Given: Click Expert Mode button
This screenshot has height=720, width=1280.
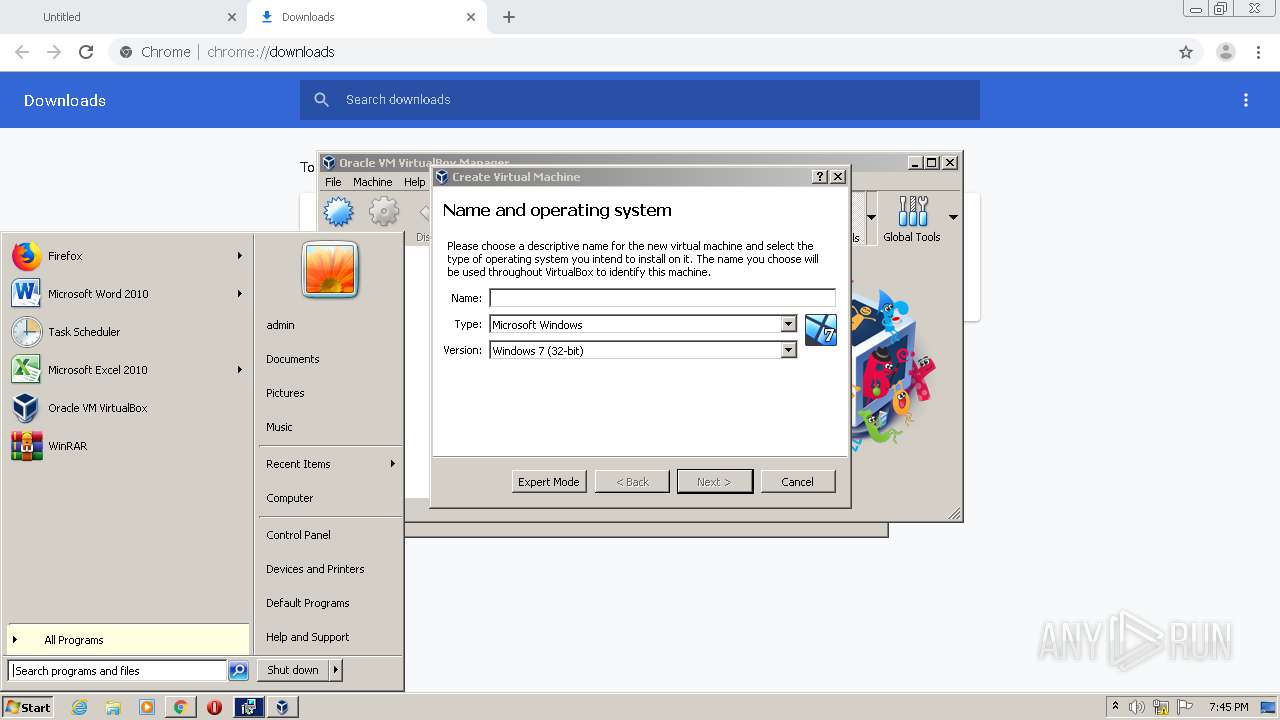Looking at the screenshot, I should point(549,482).
